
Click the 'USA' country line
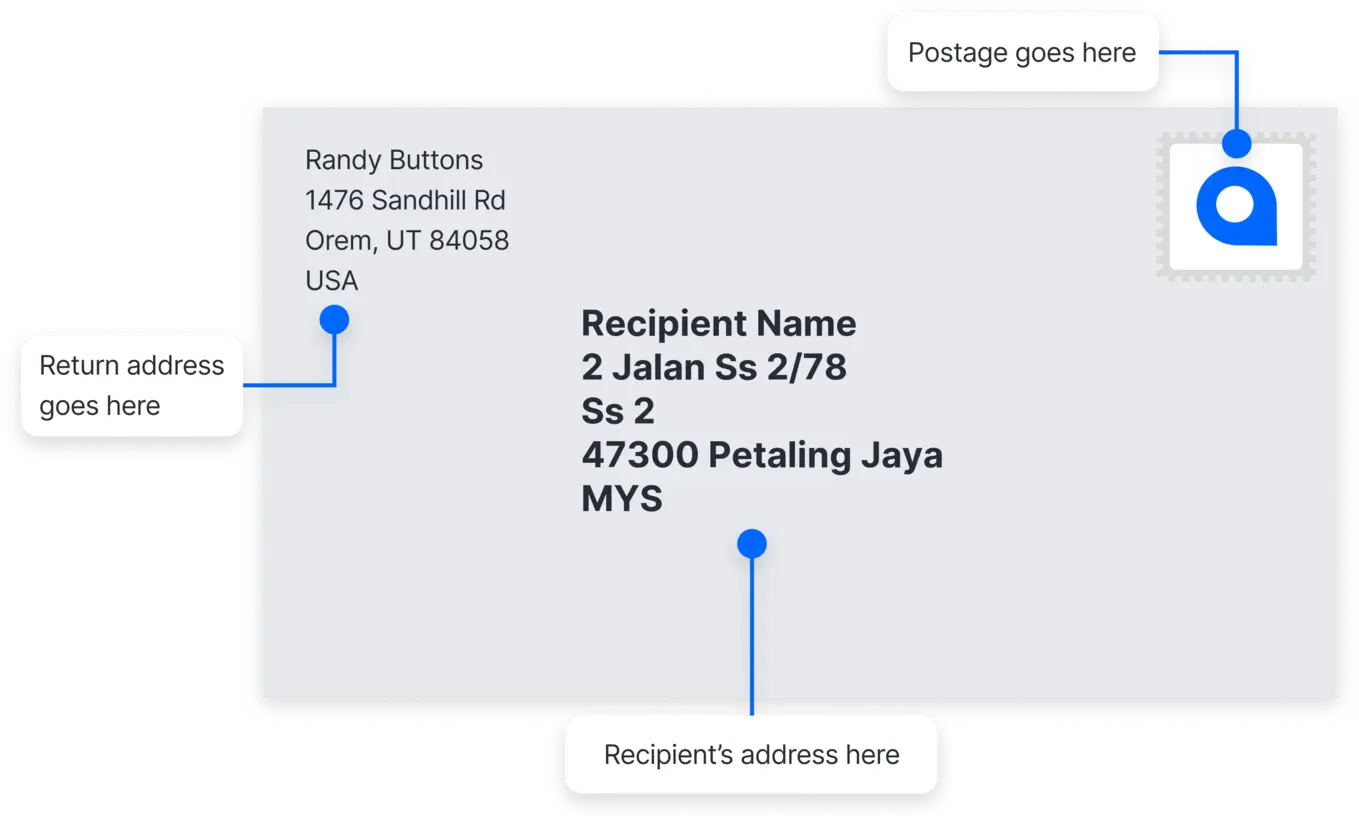click(x=332, y=281)
